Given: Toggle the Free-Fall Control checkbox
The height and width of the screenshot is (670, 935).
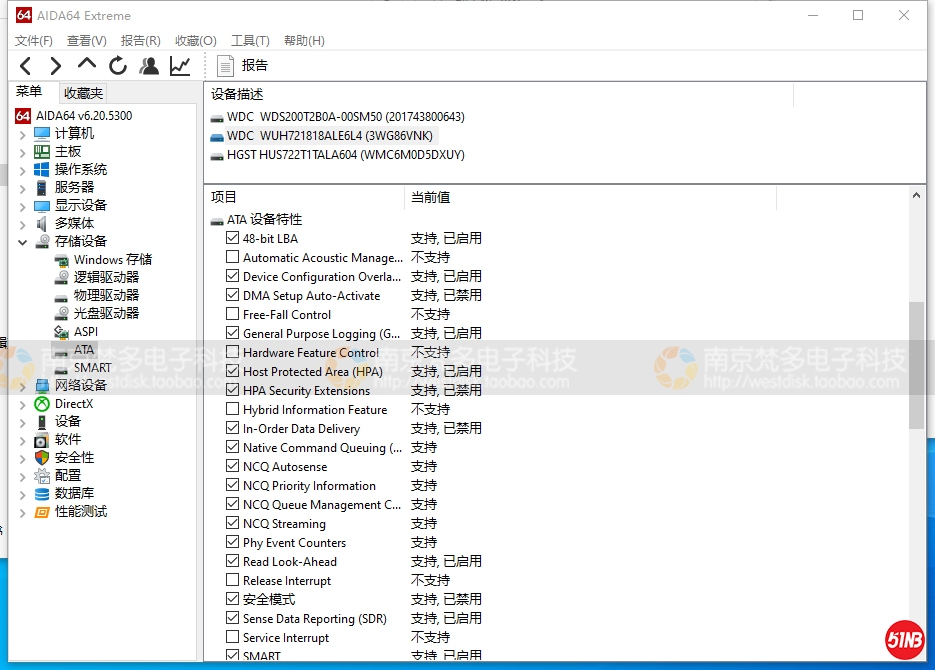Looking at the screenshot, I should [x=233, y=314].
